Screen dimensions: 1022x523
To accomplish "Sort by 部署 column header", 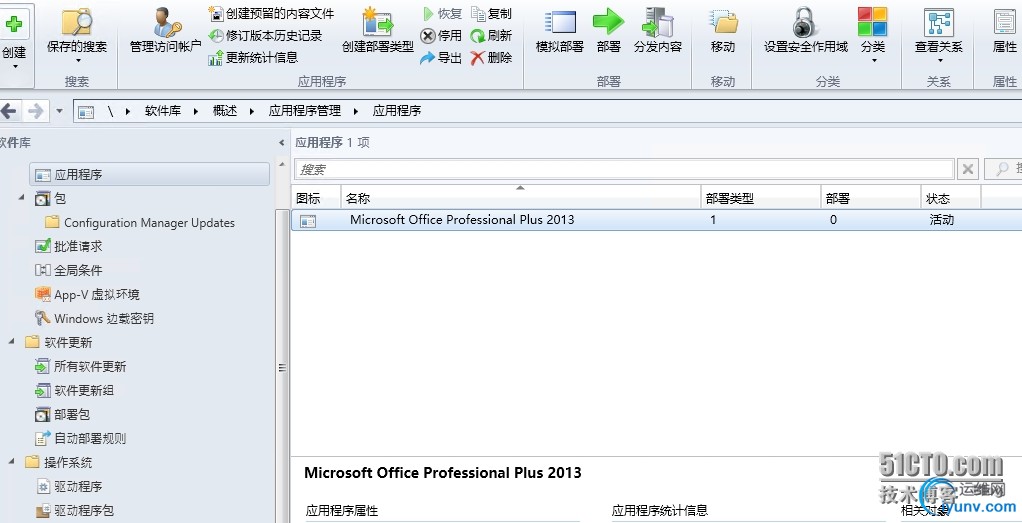I will [870, 198].
